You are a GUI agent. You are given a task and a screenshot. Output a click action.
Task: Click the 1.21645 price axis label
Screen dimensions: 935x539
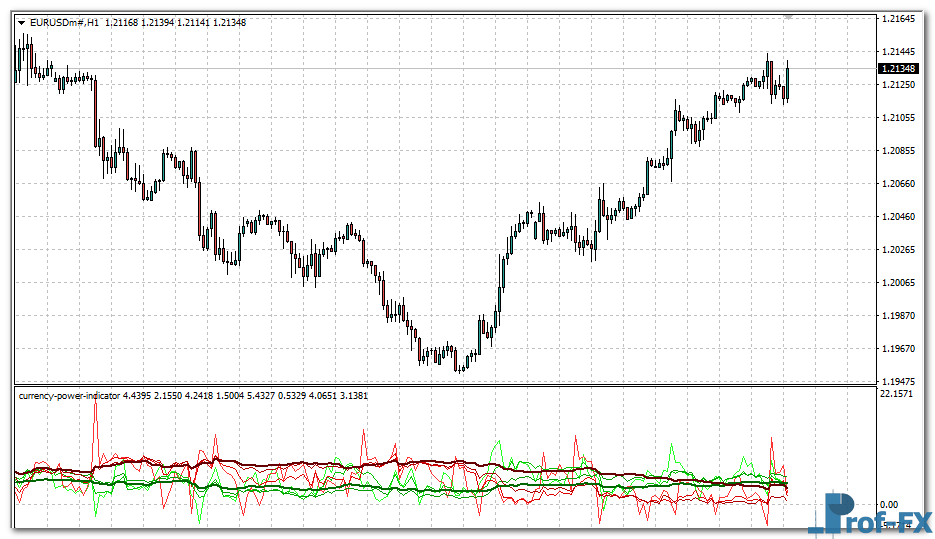pyautogui.click(x=897, y=19)
